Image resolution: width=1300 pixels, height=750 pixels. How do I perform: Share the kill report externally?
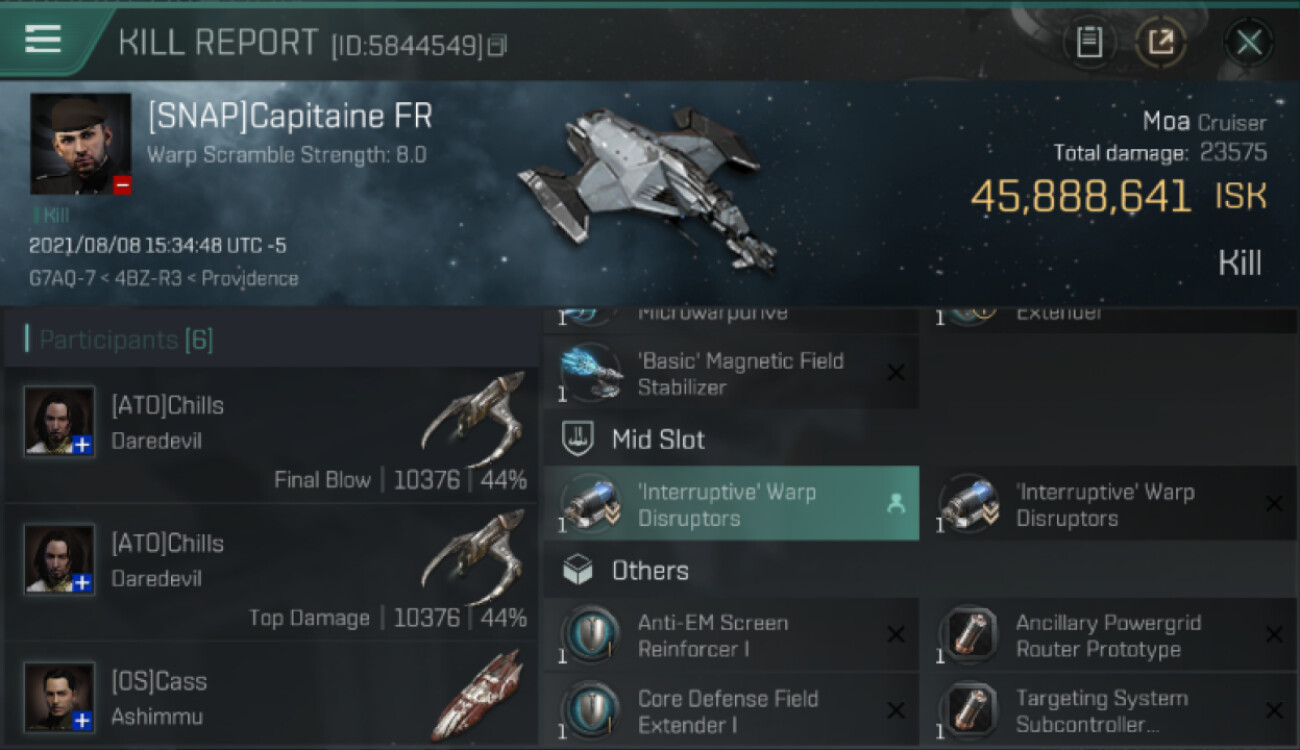(1160, 42)
